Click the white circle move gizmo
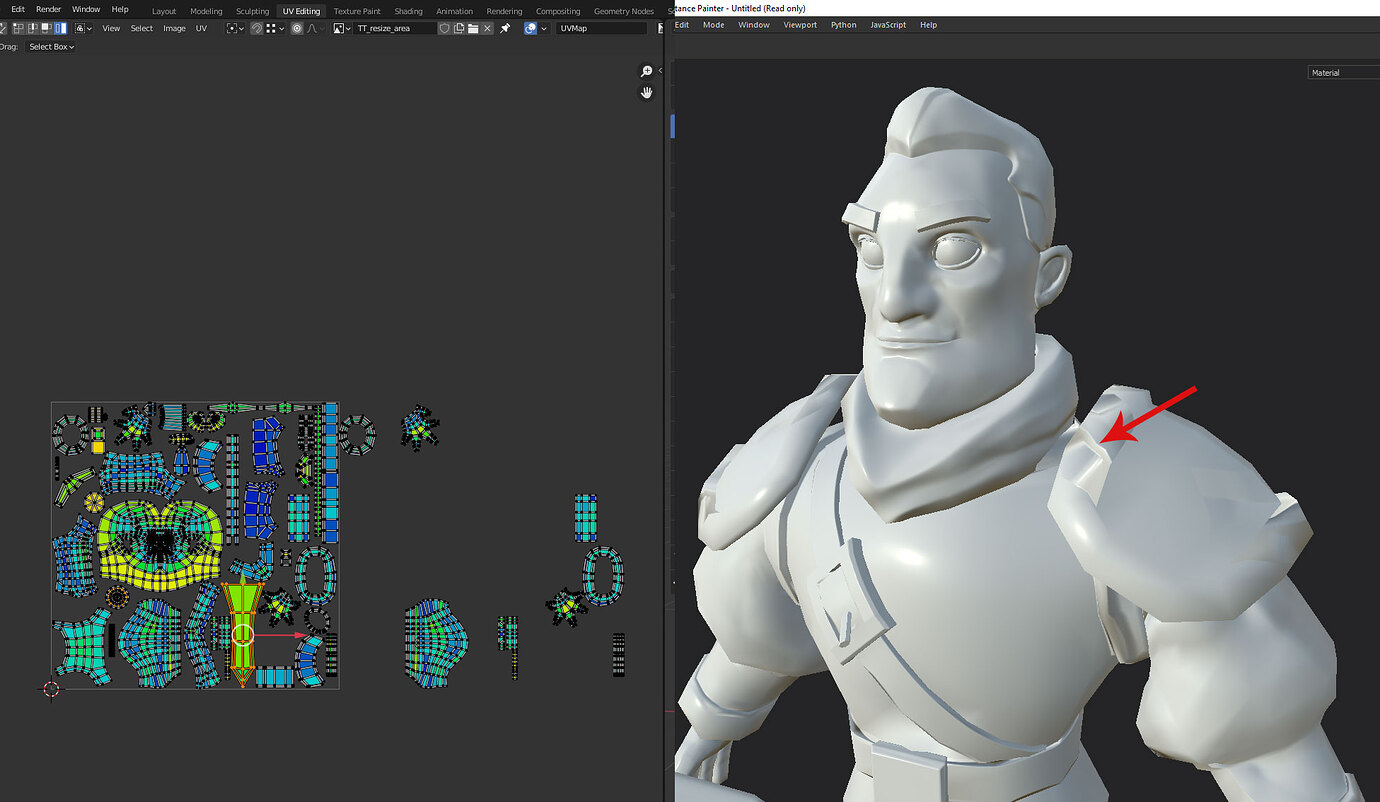 pyautogui.click(x=243, y=634)
